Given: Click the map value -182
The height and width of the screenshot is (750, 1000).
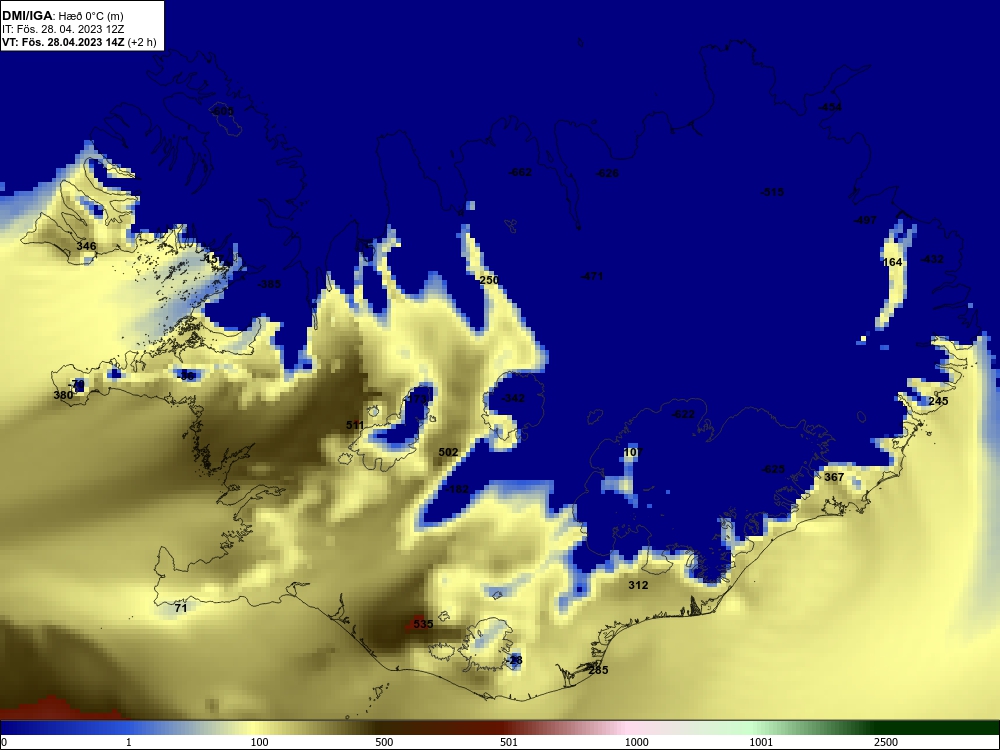Looking at the screenshot, I should (x=457, y=489).
